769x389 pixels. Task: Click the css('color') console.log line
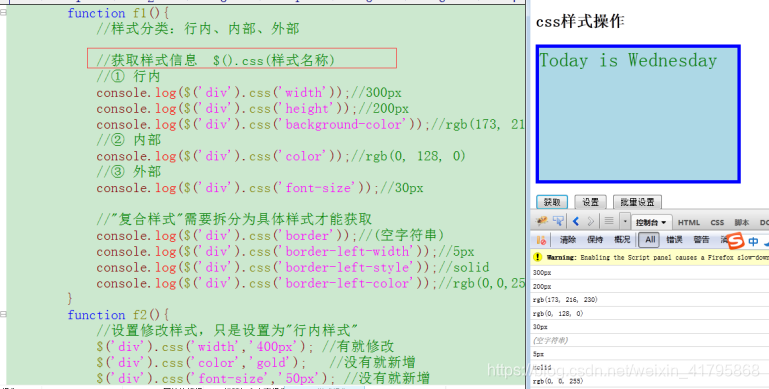(281, 156)
